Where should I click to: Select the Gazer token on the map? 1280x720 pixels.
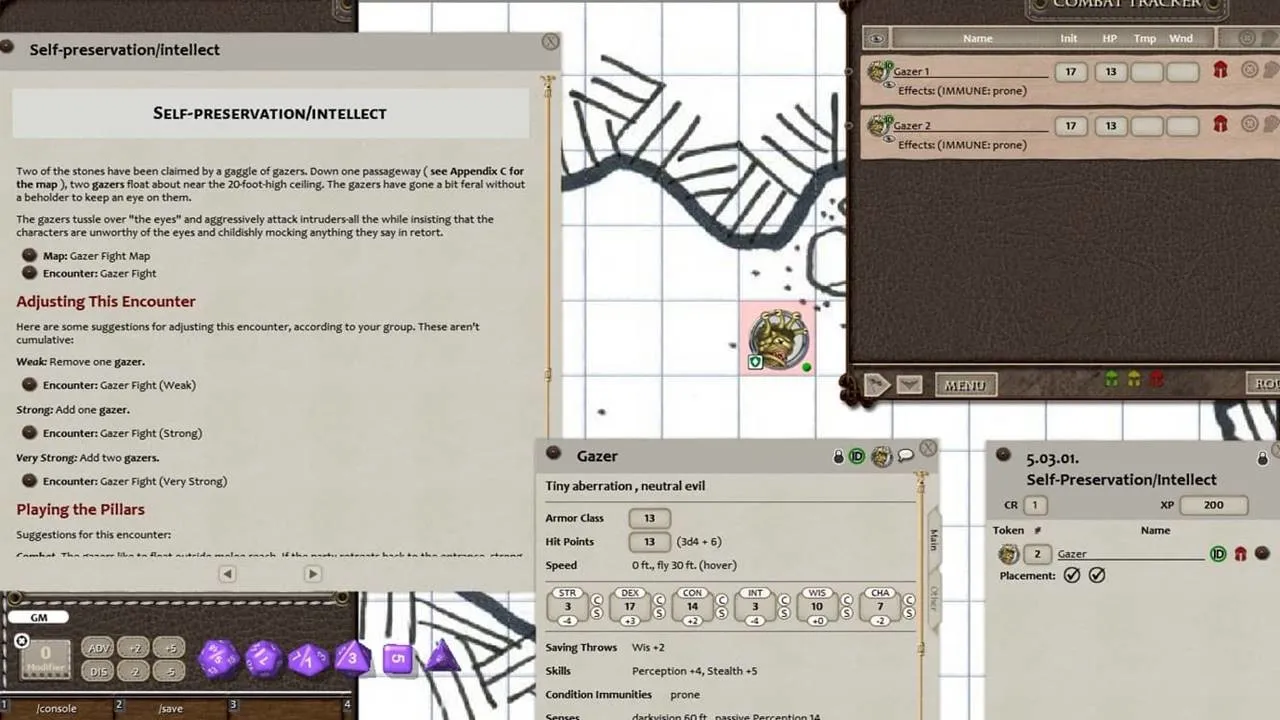778,338
